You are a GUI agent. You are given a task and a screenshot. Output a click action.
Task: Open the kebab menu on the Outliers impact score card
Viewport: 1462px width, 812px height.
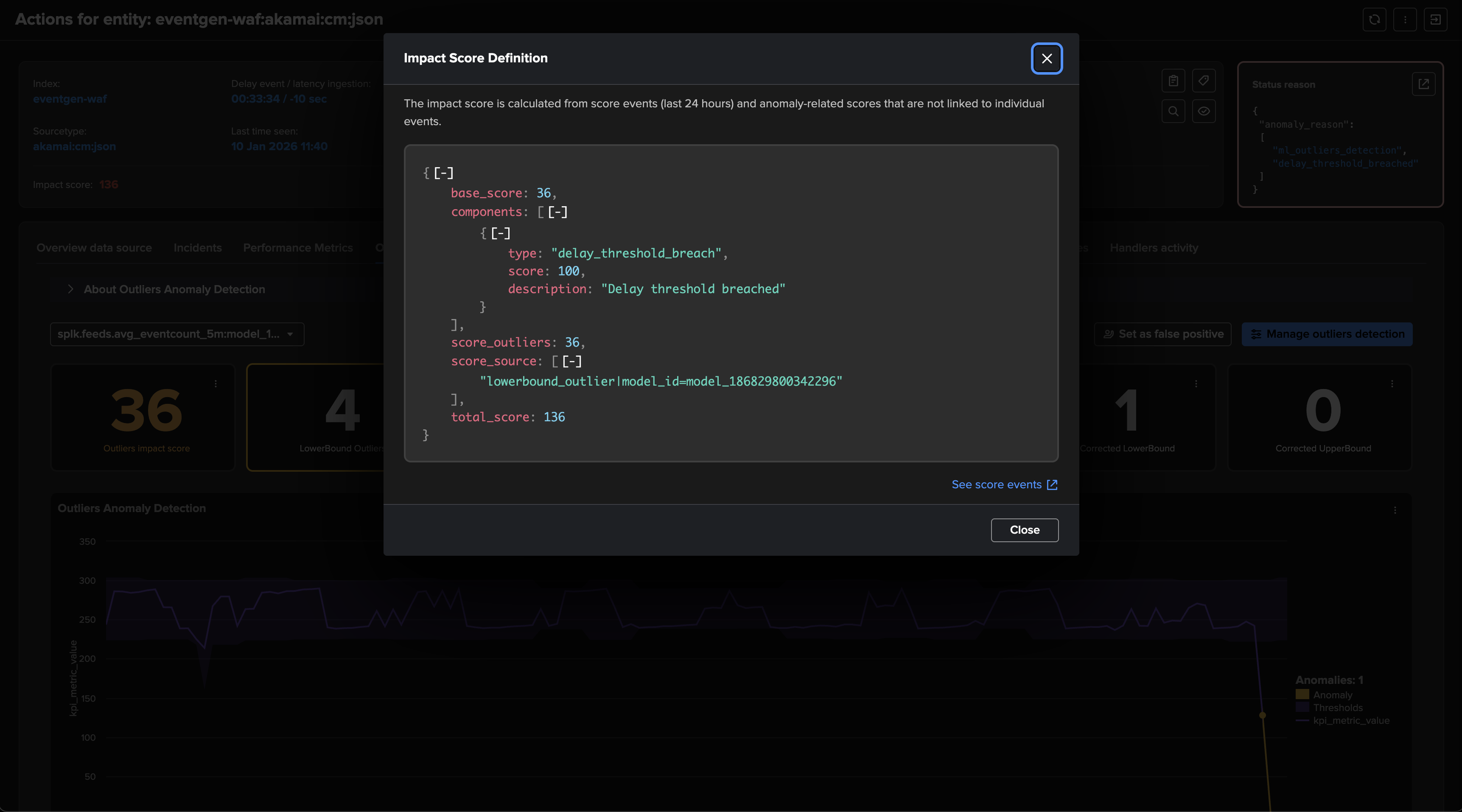[x=216, y=384]
